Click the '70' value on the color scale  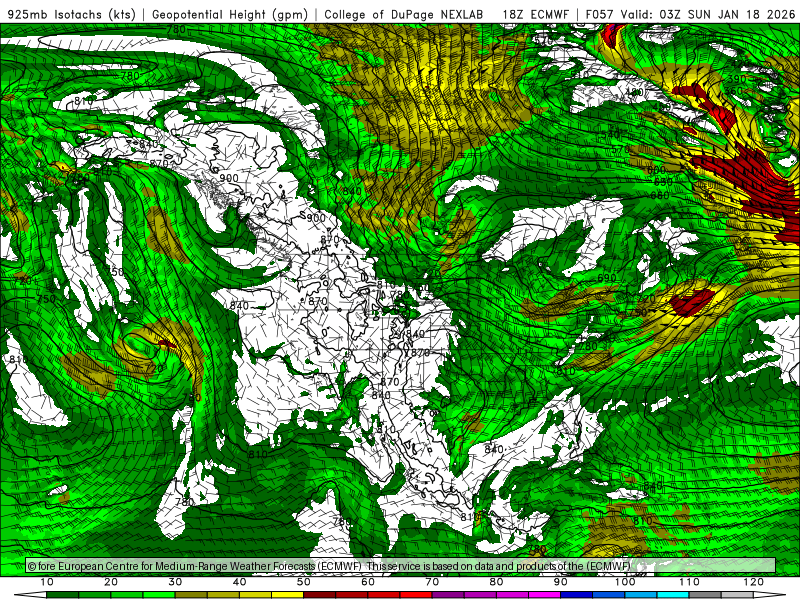[432, 582]
